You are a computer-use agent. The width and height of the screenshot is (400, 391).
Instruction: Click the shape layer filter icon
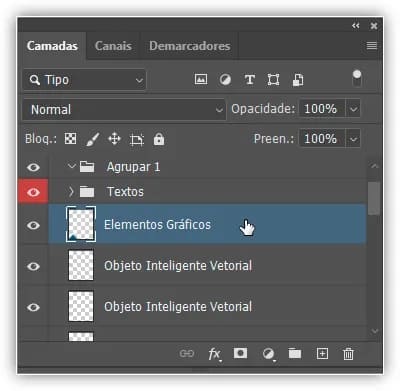[x=273, y=80]
